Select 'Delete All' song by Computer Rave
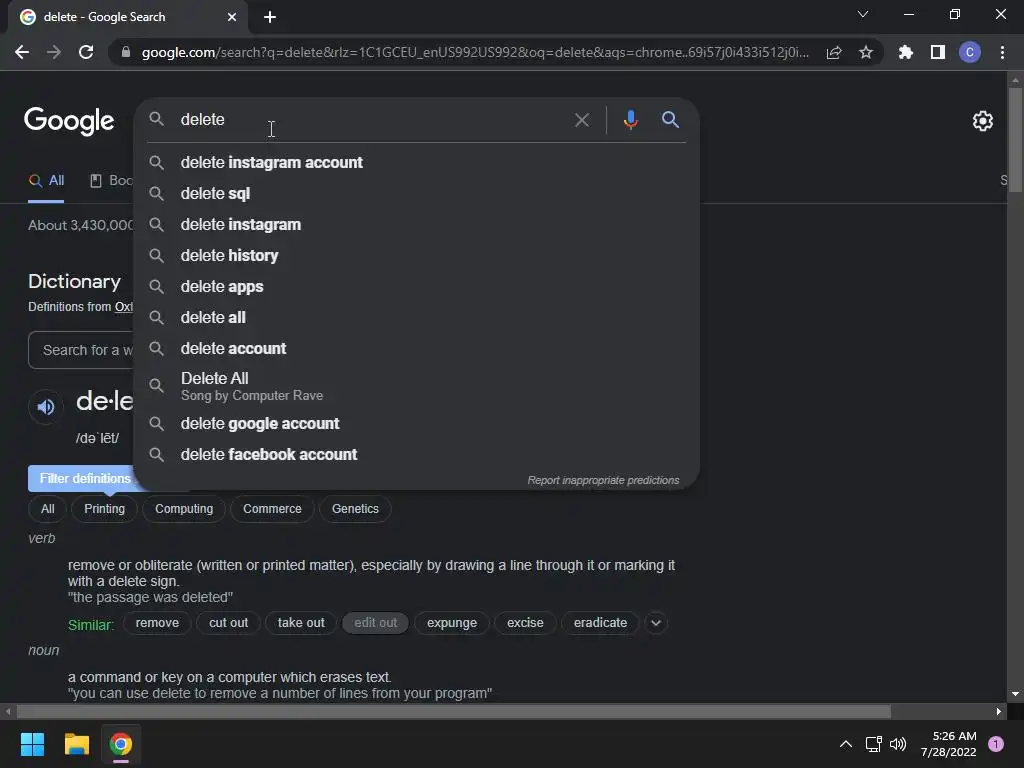 point(416,386)
